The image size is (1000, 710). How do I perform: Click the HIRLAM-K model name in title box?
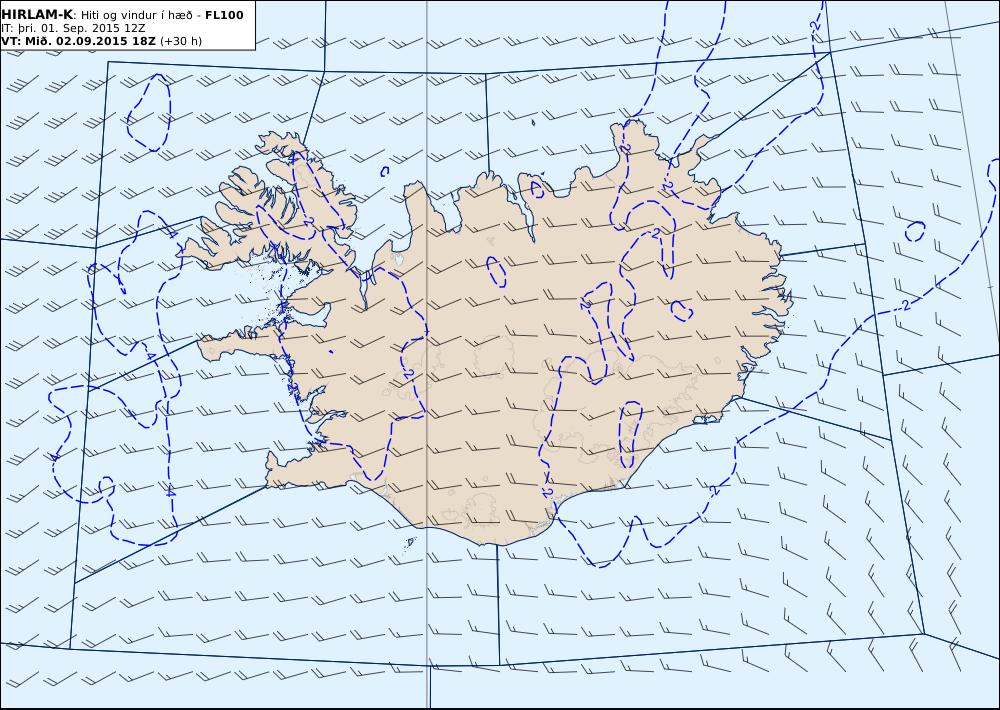(37, 15)
